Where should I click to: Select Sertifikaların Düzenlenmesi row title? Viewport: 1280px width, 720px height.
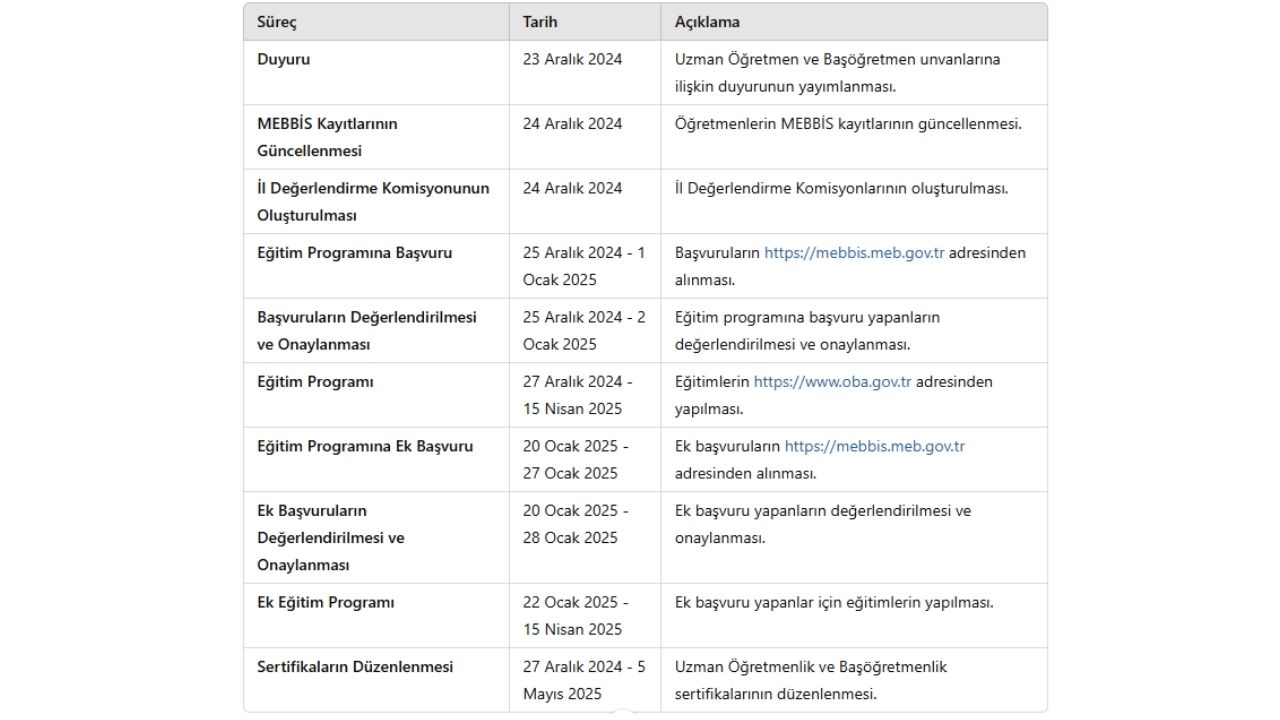pyautogui.click(x=355, y=667)
